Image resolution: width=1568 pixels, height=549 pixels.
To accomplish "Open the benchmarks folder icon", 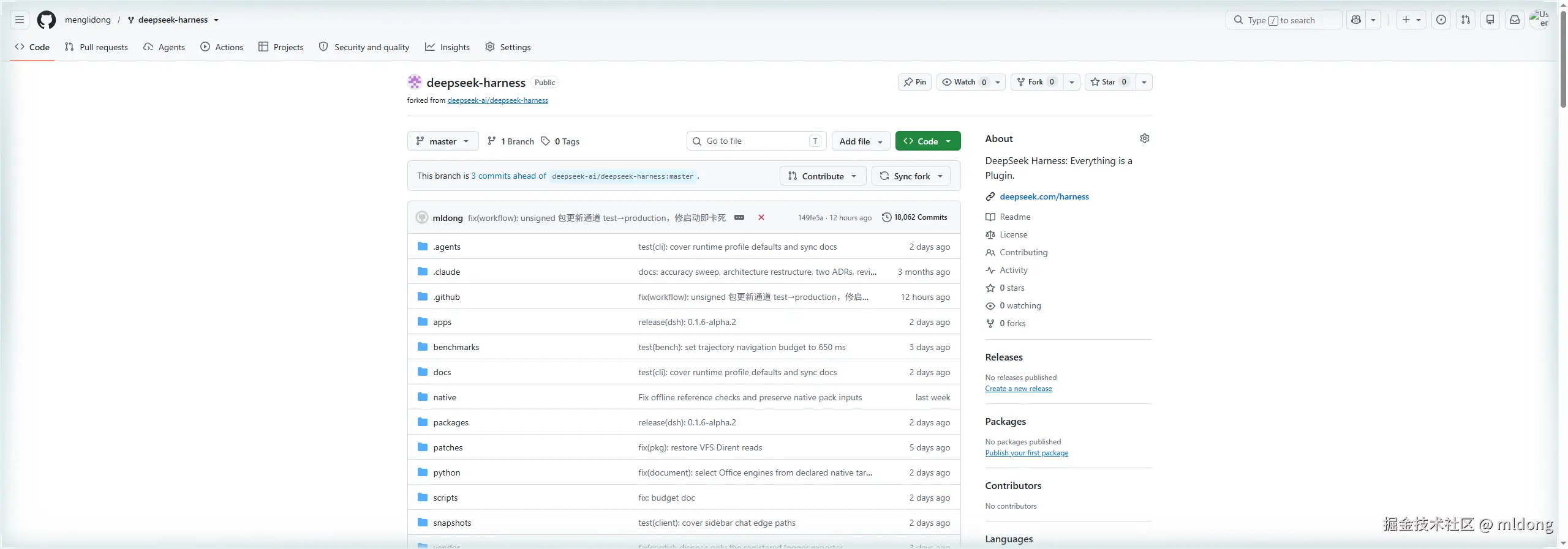I will [x=423, y=347].
